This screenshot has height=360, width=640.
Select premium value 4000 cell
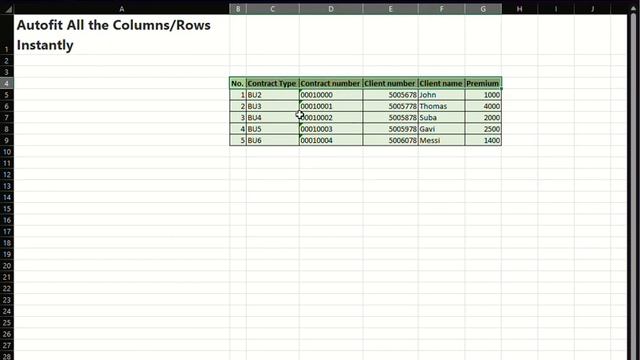pyautogui.click(x=483, y=106)
